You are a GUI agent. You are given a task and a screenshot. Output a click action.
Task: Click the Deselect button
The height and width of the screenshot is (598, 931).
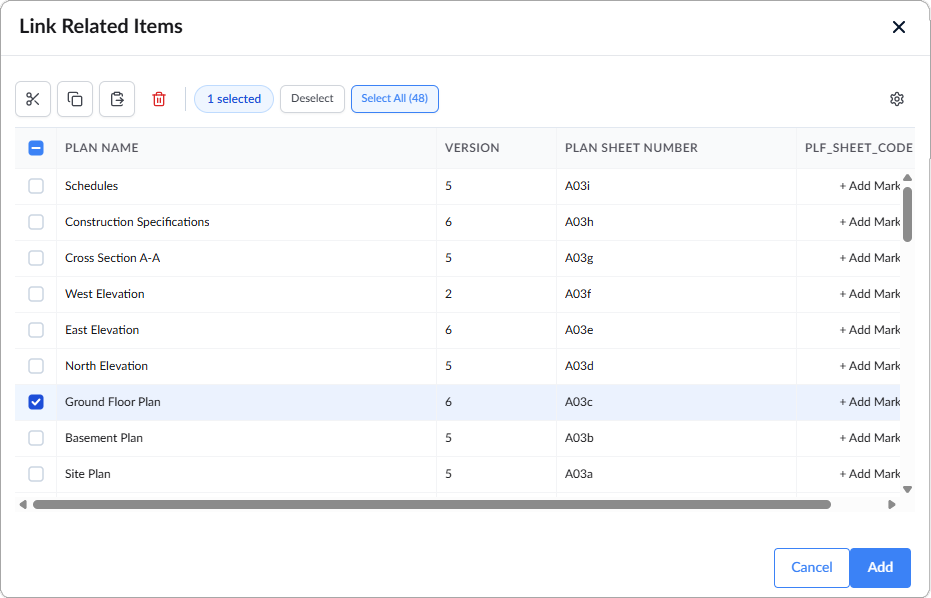tap(312, 99)
